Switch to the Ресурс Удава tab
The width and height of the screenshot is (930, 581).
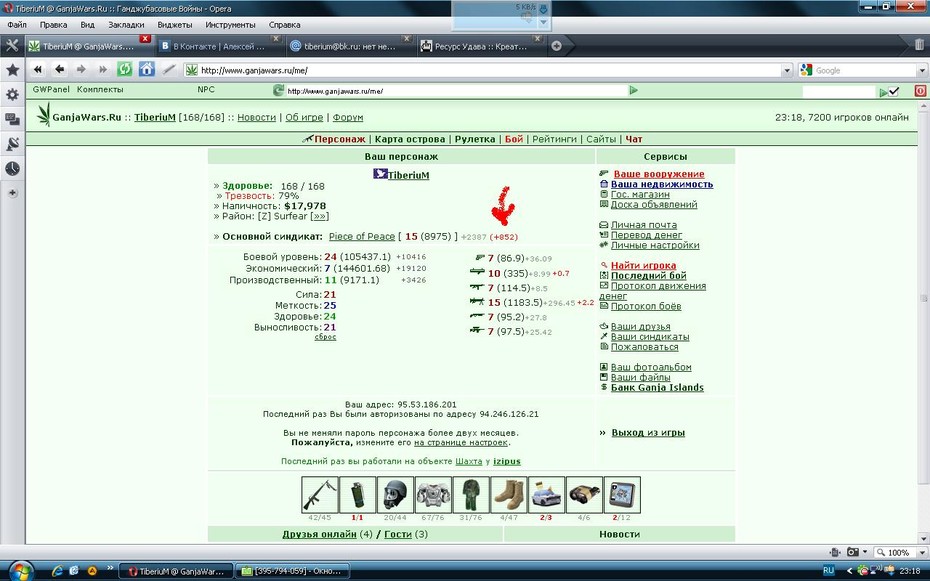480,46
